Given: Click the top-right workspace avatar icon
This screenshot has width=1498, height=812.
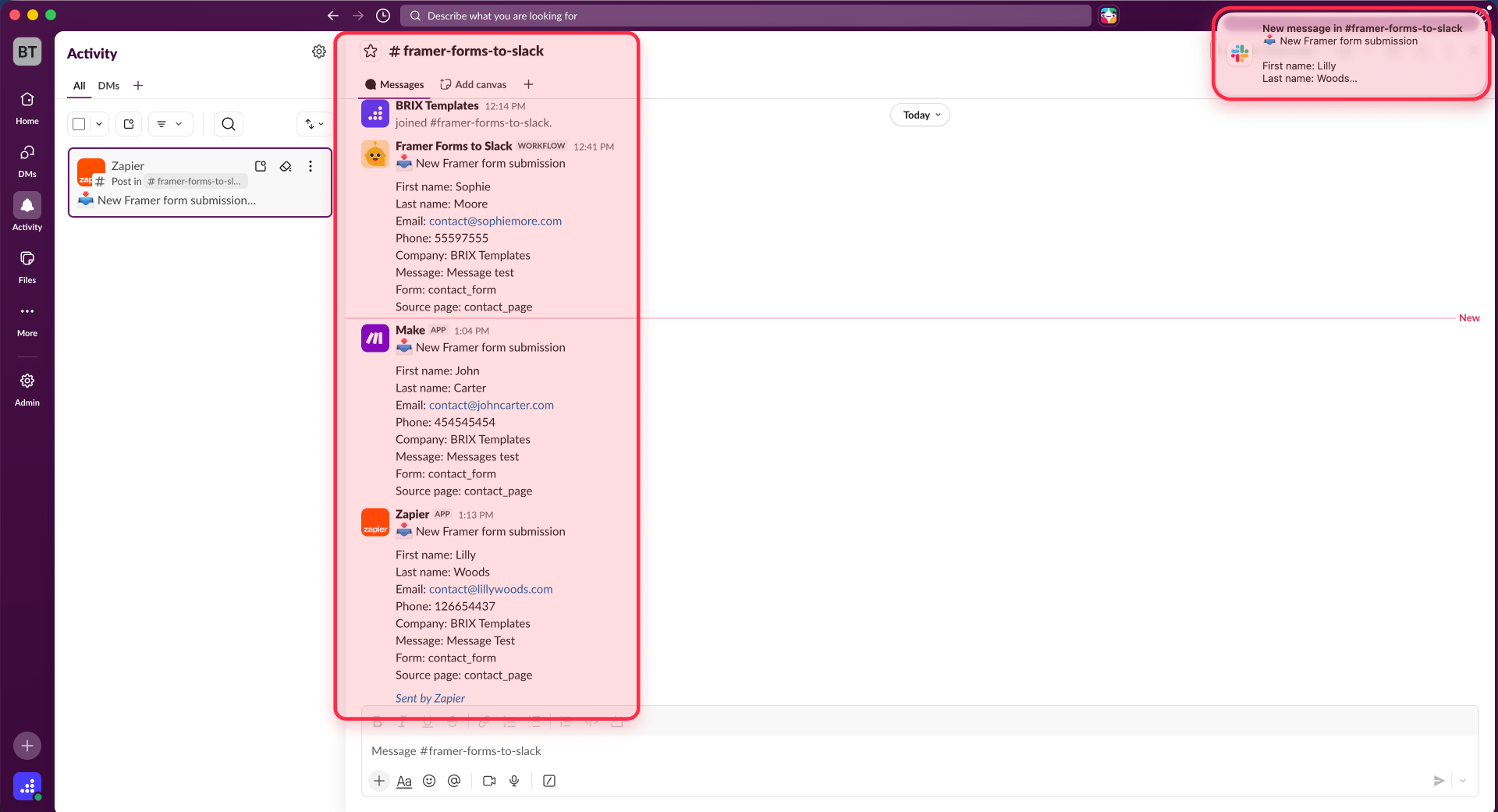Looking at the screenshot, I should click(x=1109, y=16).
